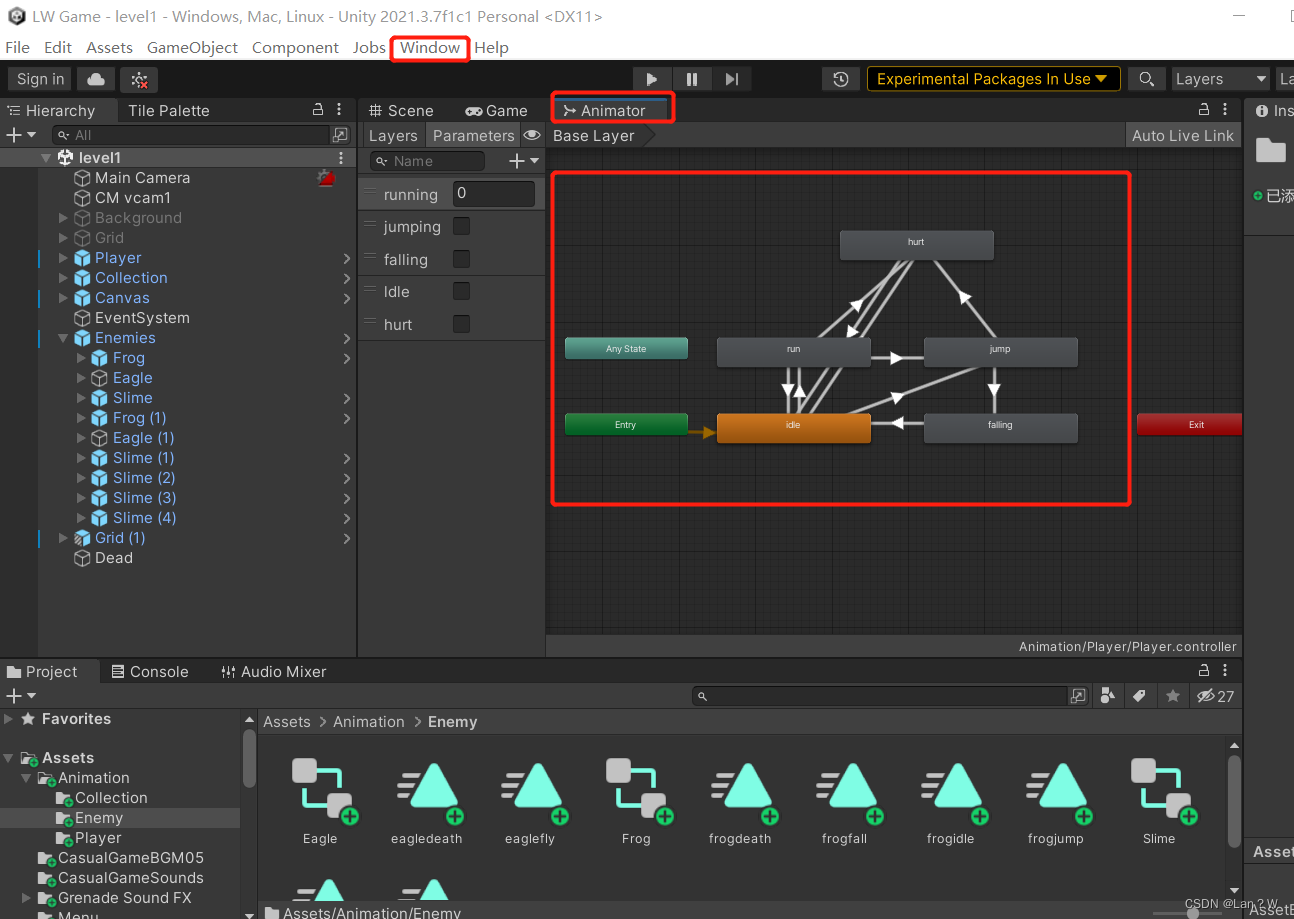Image resolution: width=1294 pixels, height=919 pixels.
Task: Select the eaglefly animation clip
Action: (x=530, y=802)
